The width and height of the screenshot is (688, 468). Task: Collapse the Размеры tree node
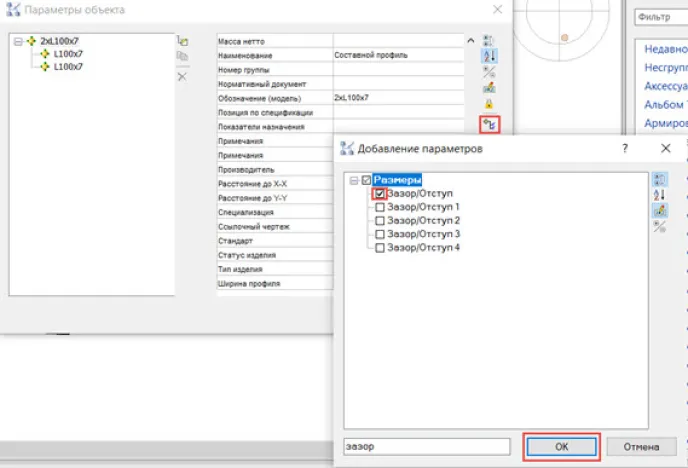[353, 180]
